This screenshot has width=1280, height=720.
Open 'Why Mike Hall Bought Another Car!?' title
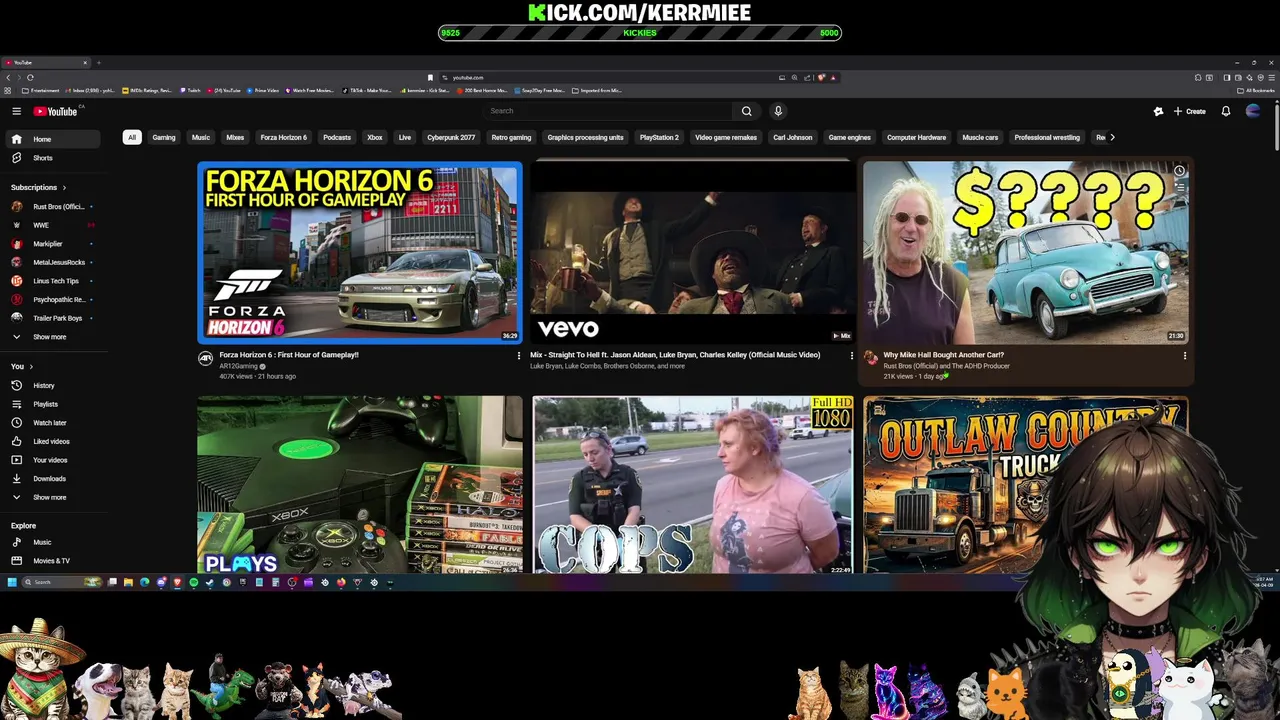pyautogui.click(x=943, y=355)
